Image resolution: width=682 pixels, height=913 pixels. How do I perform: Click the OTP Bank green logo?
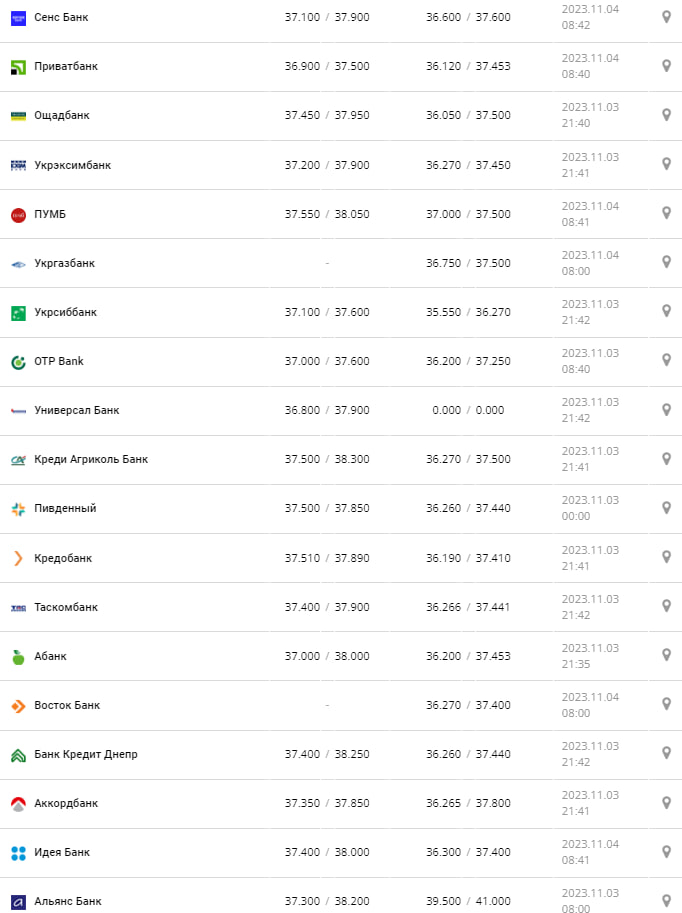click(18, 361)
